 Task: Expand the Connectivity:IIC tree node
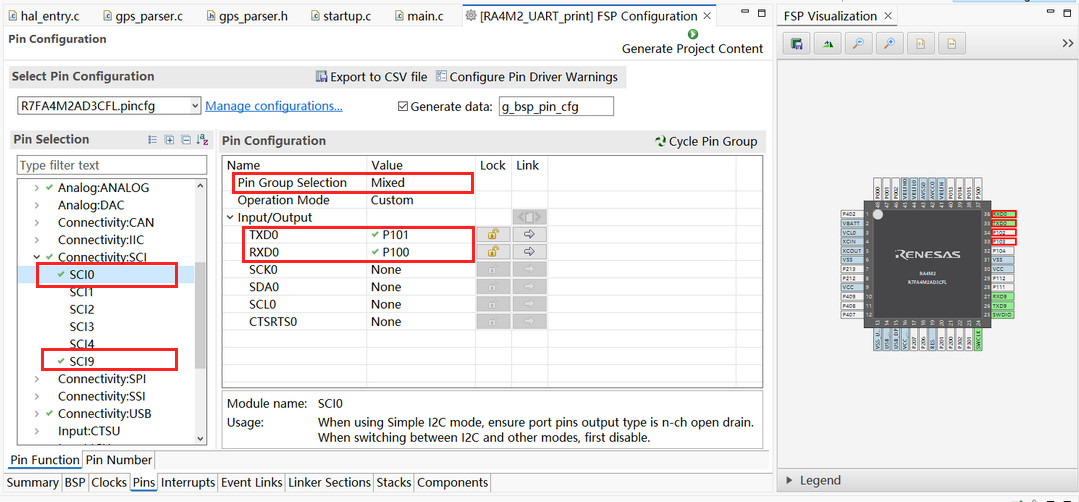click(x=36, y=240)
